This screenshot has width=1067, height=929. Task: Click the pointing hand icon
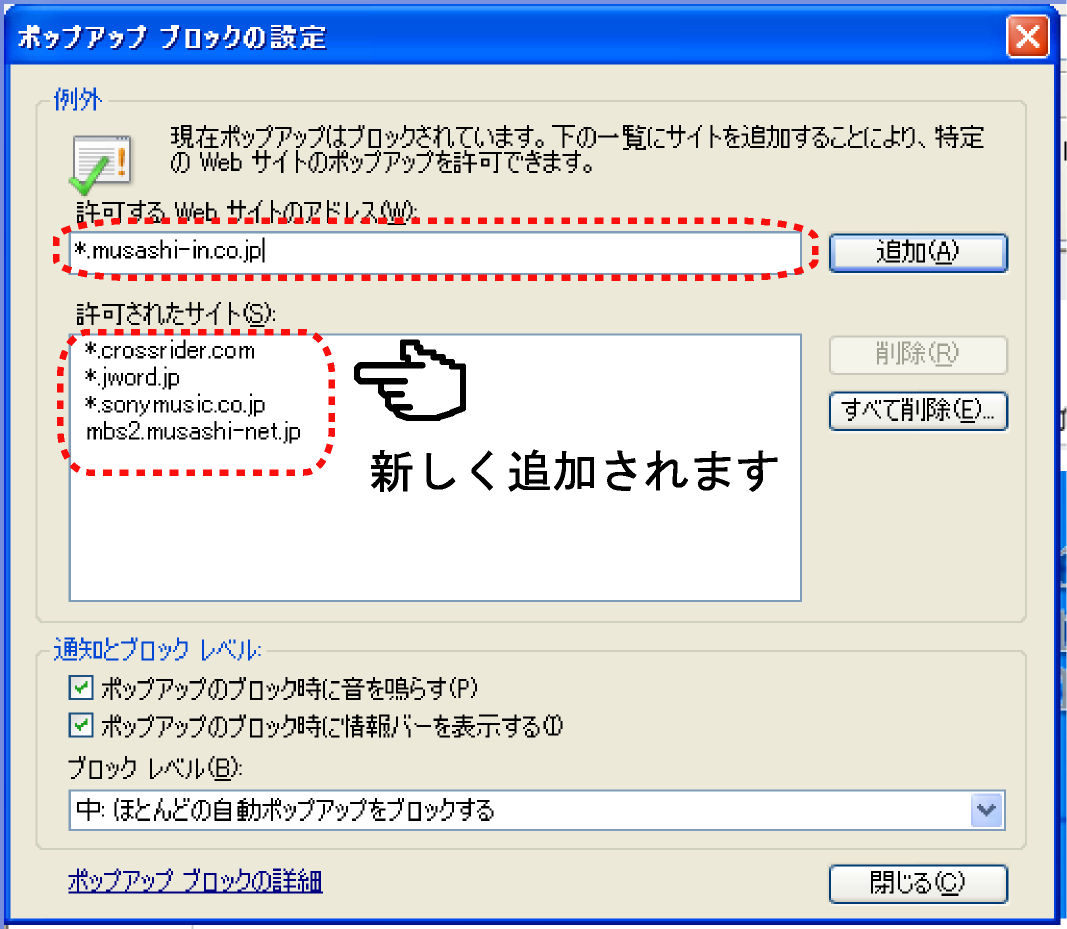[410, 380]
